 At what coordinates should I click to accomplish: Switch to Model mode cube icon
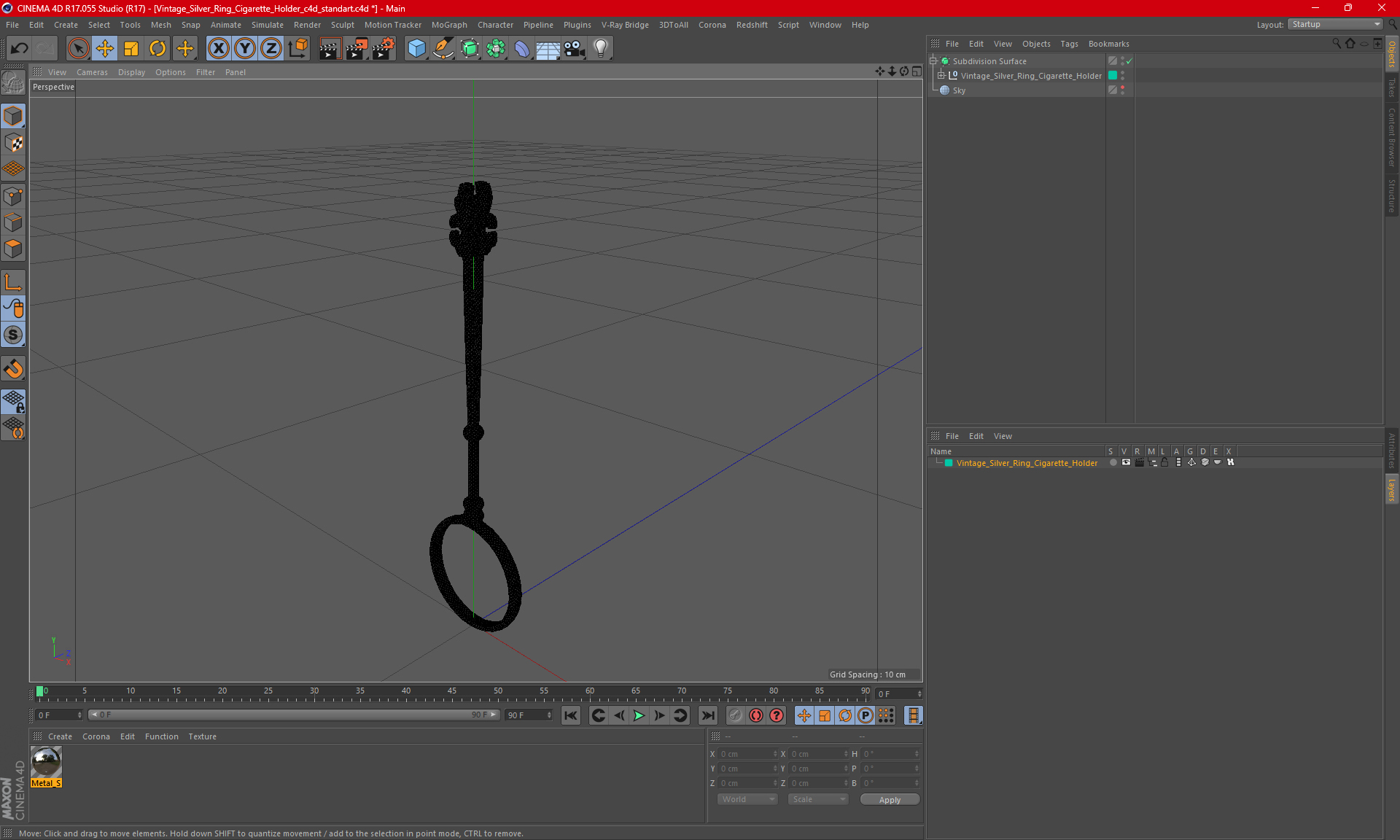(x=13, y=116)
